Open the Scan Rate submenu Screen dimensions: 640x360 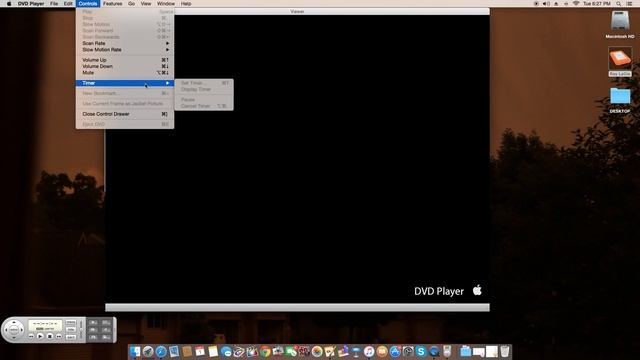click(x=125, y=43)
